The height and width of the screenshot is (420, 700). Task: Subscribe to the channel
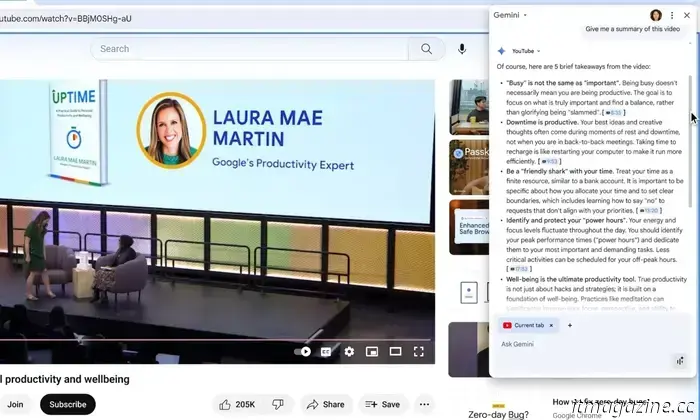click(68, 404)
